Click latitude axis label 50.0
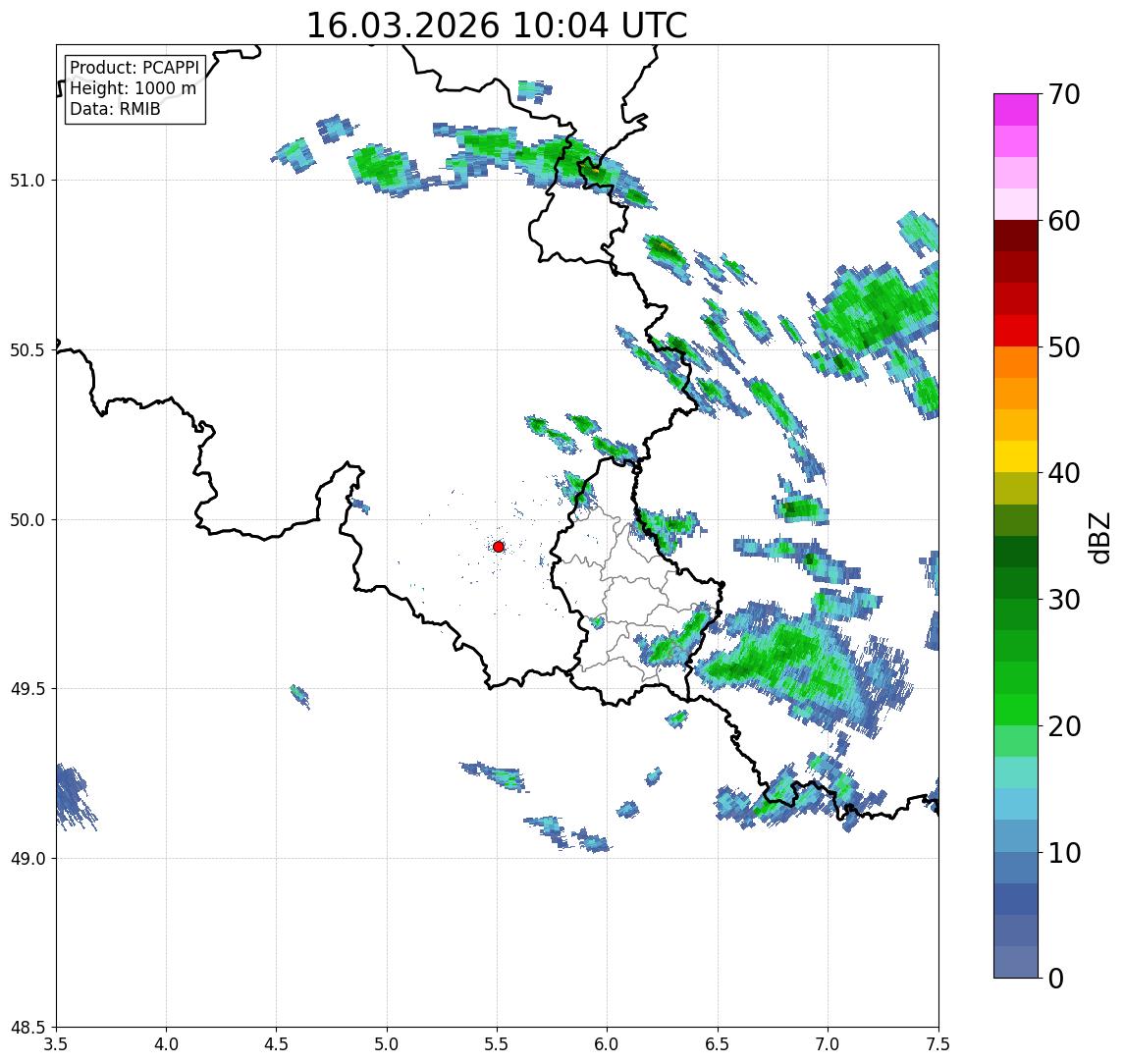1124x1064 pixels. pyautogui.click(x=27, y=520)
